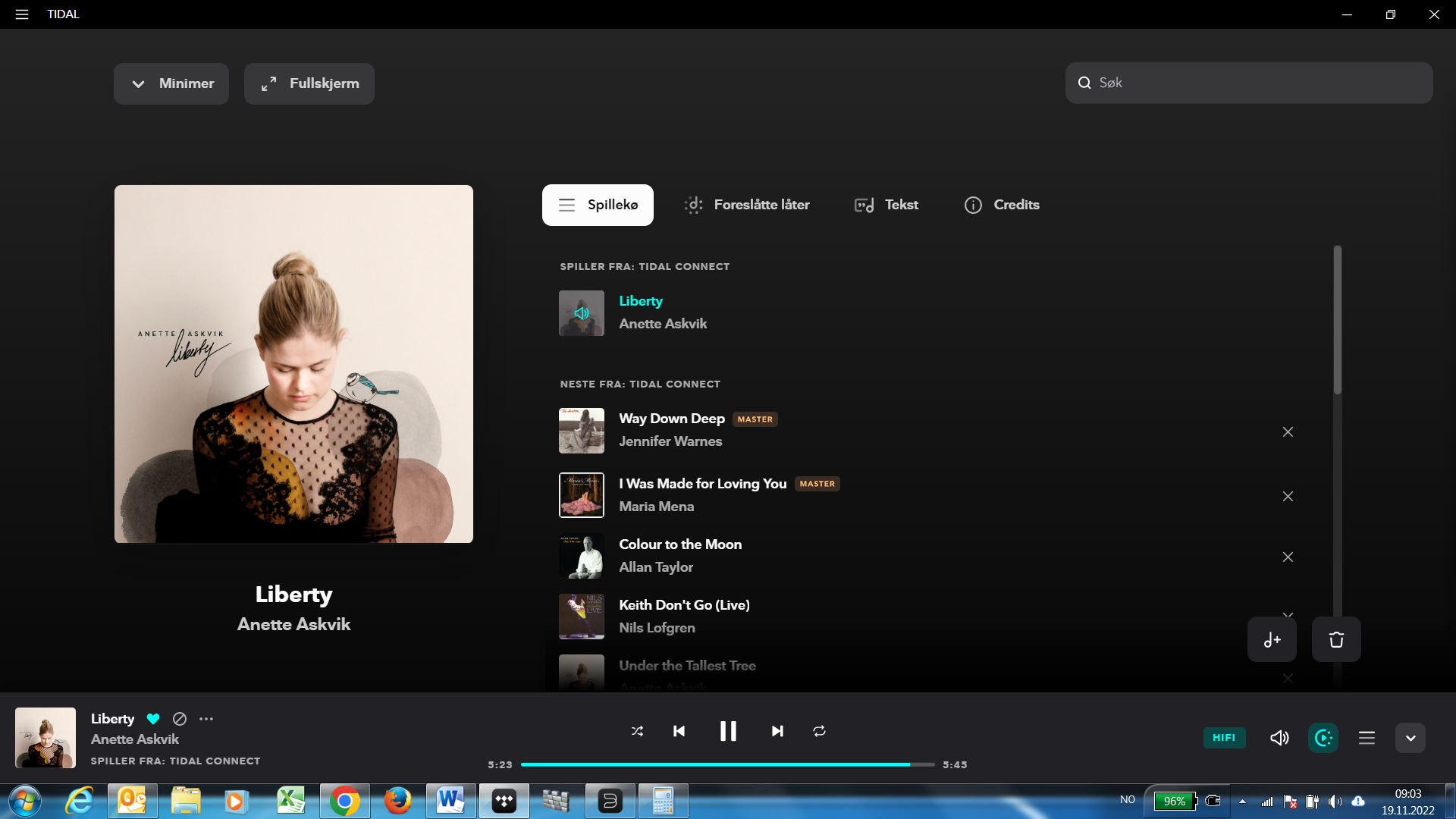Open the Credits tab
Image resolution: width=1456 pixels, height=819 pixels.
(1001, 205)
